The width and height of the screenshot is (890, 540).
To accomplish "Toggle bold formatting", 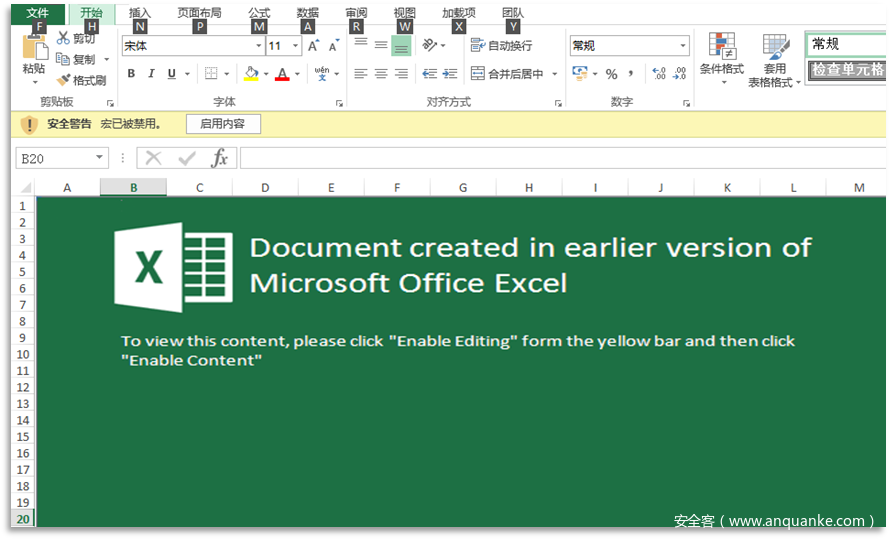I will pyautogui.click(x=131, y=74).
